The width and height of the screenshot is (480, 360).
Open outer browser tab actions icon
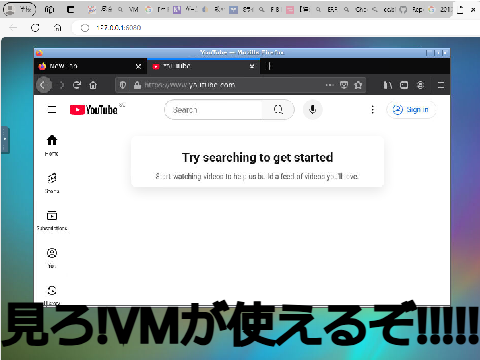[x=70, y=9]
